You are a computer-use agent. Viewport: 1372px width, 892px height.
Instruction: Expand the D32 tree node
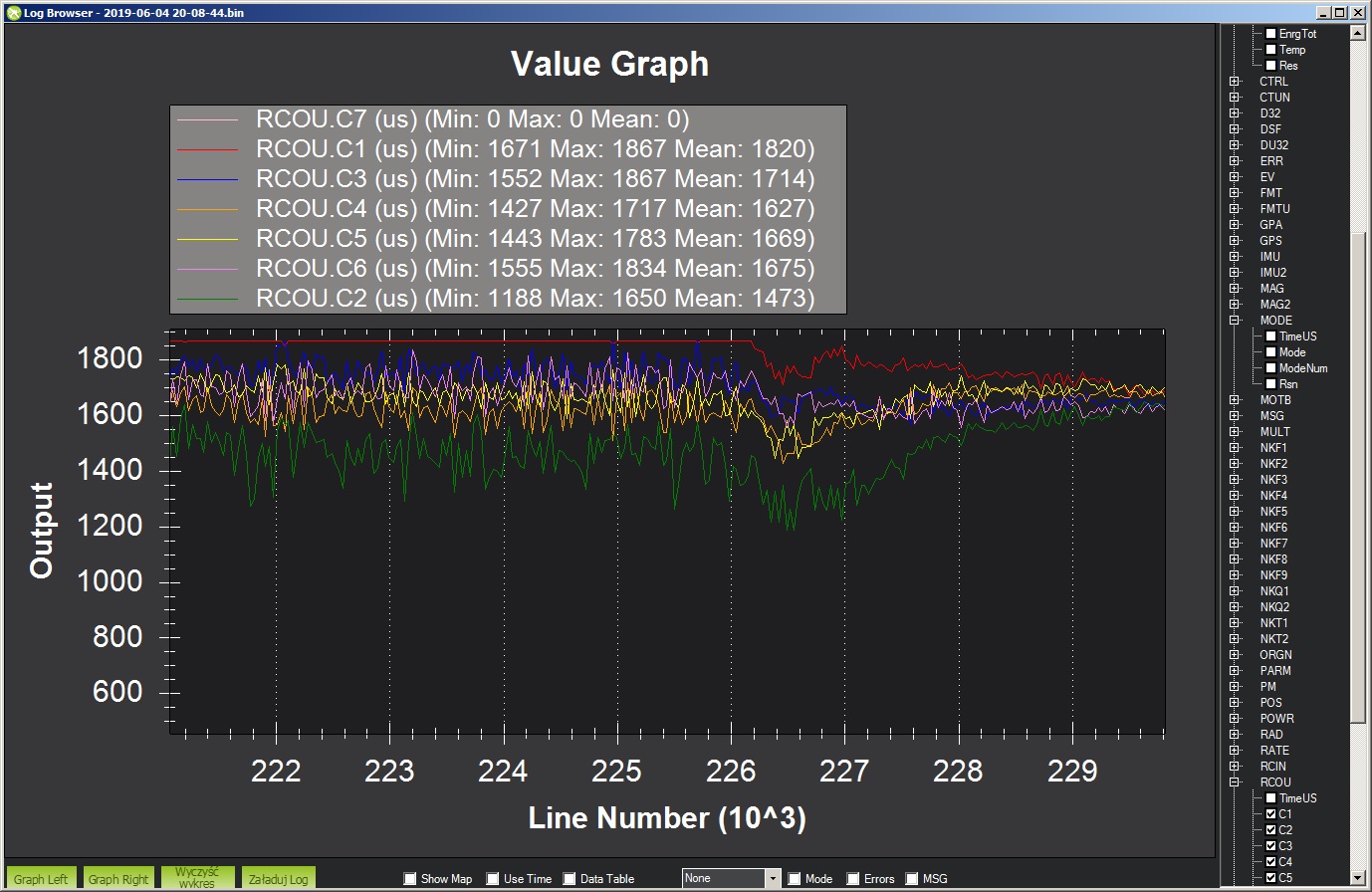tap(1235, 112)
